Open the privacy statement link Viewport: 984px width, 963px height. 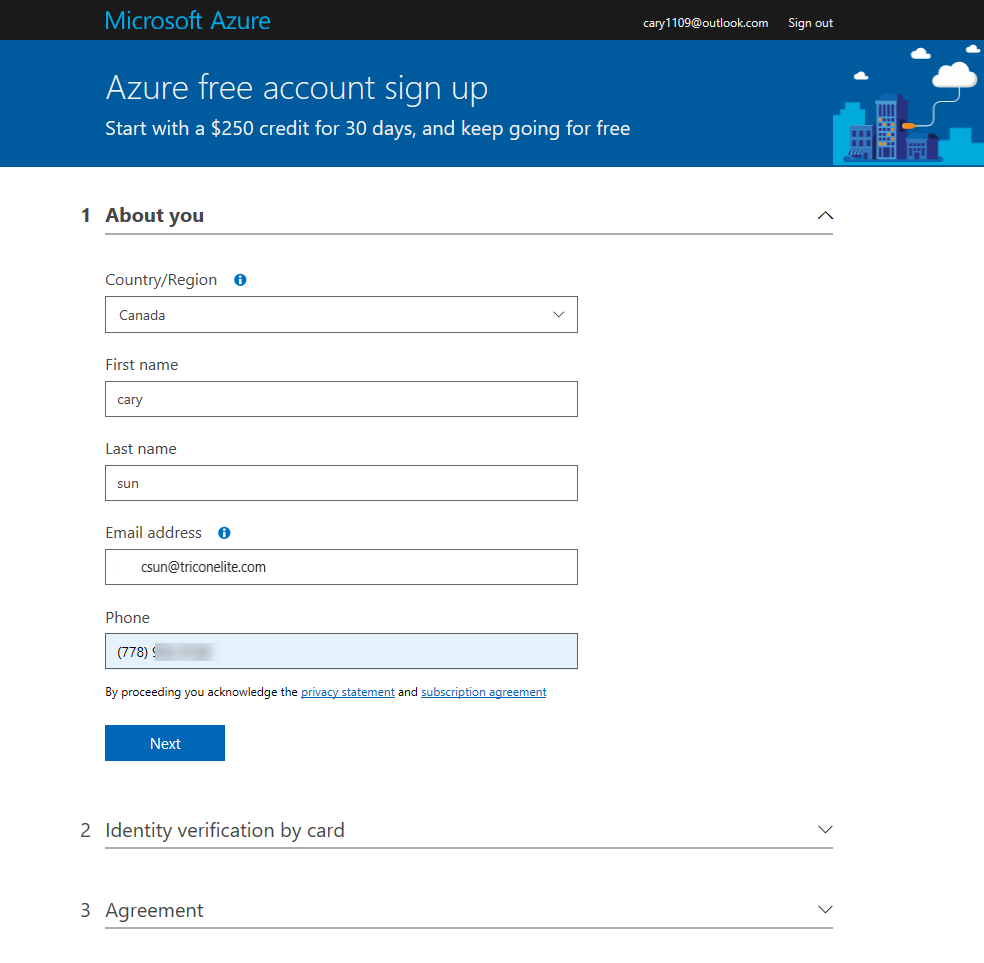tap(348, 691)
